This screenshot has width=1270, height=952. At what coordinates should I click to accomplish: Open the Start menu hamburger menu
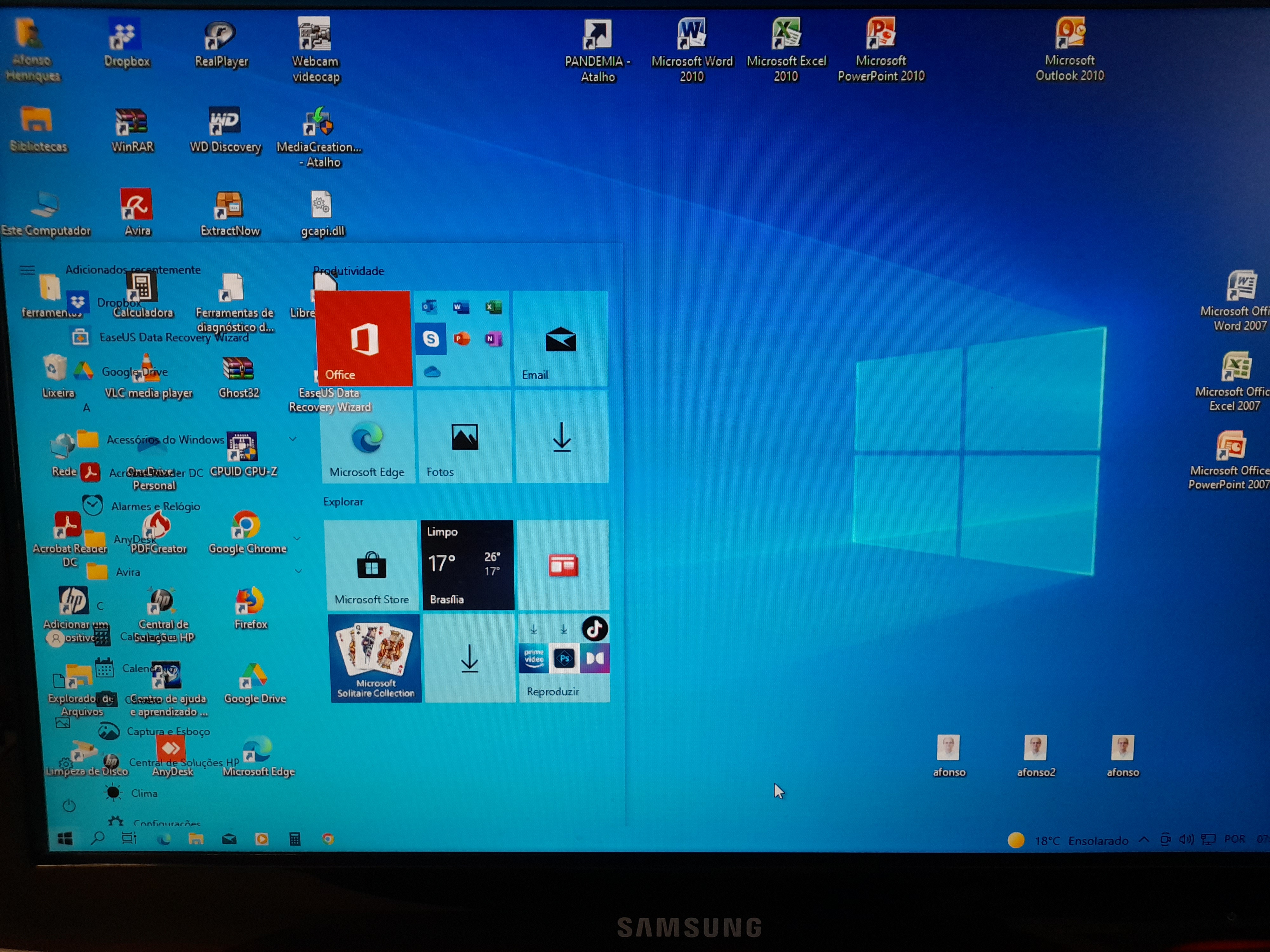(27, 270)
